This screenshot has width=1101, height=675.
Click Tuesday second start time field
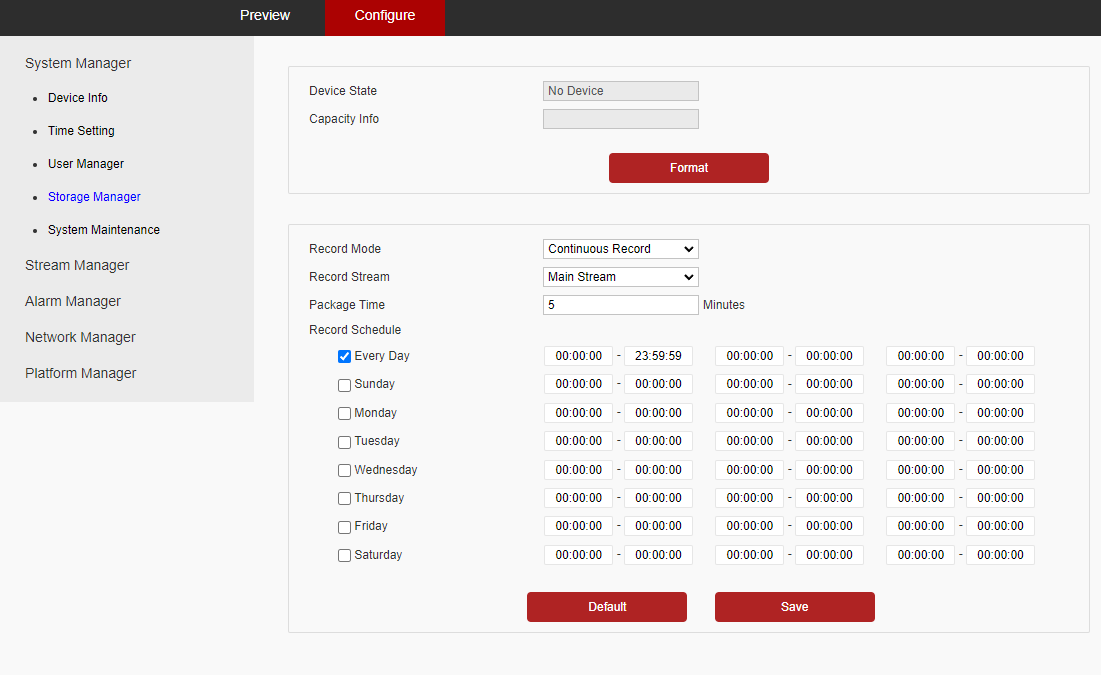pyautogui.click(x=750, y=441)
